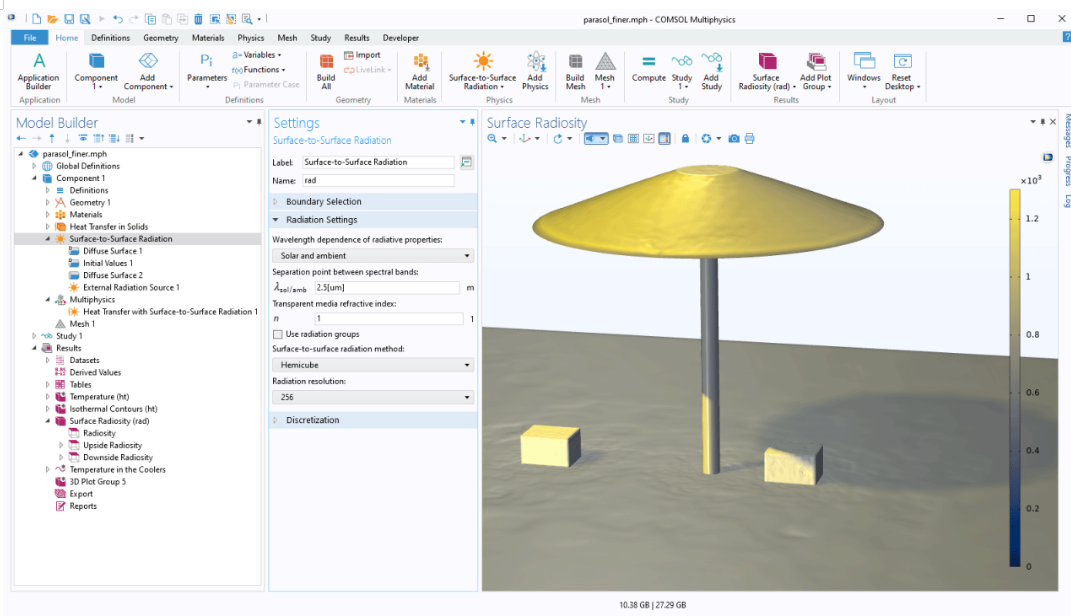Image resolution: width=1071 pixels, height=616 pixels.
Task: Switch to Developer ribbon tab
Action: tap(400, 38)
